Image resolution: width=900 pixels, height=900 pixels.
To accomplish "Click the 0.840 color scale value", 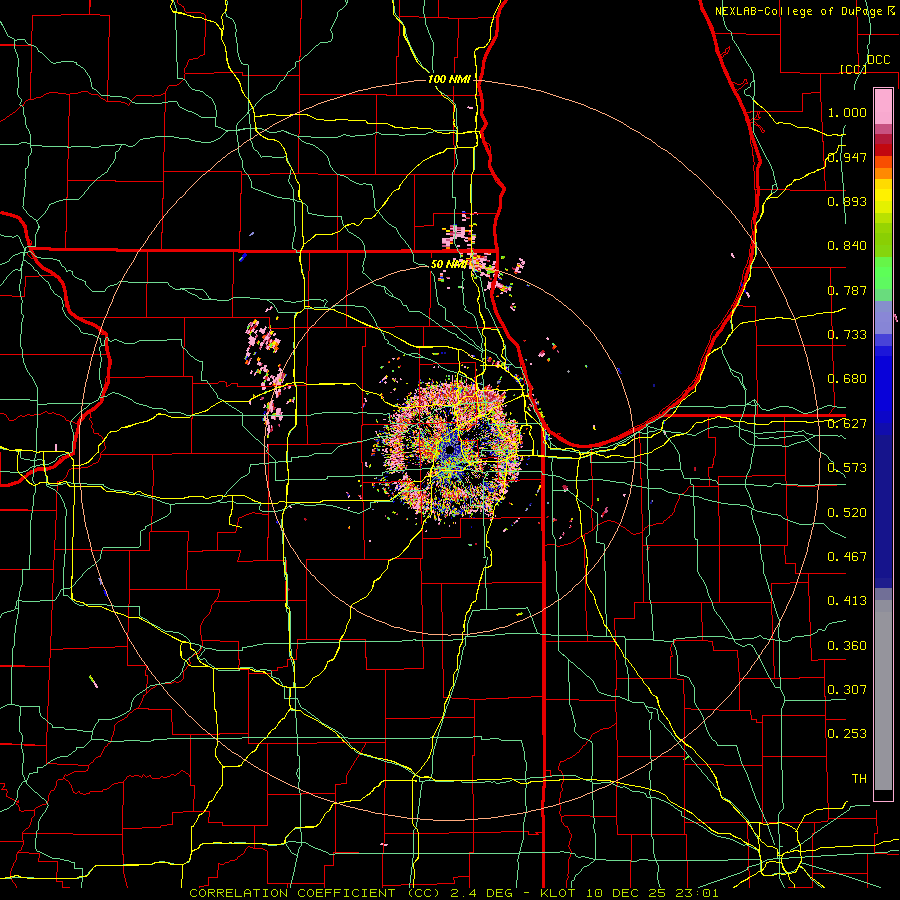I will coord(847,246).
